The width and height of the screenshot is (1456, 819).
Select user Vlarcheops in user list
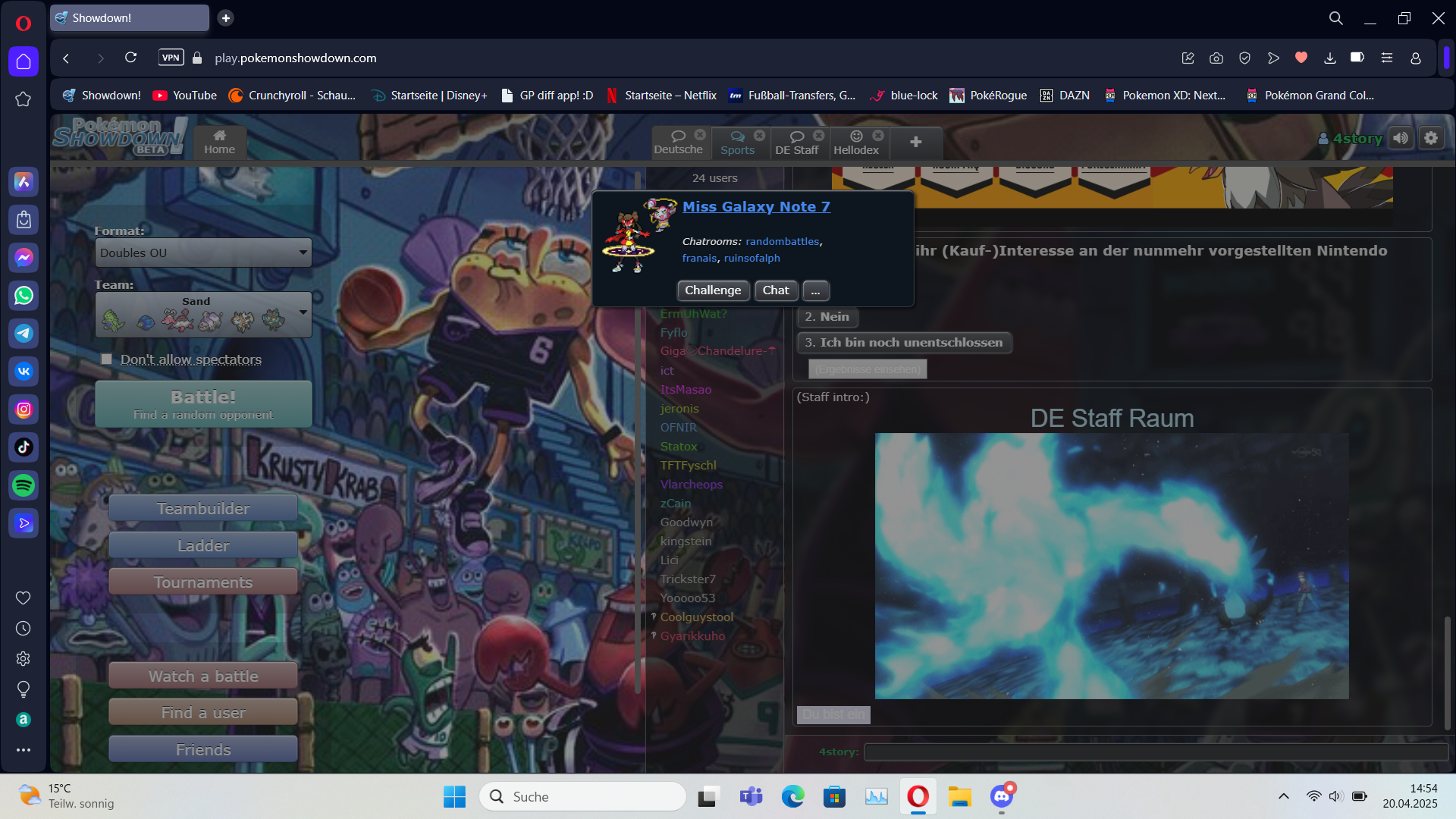(691, 484)
